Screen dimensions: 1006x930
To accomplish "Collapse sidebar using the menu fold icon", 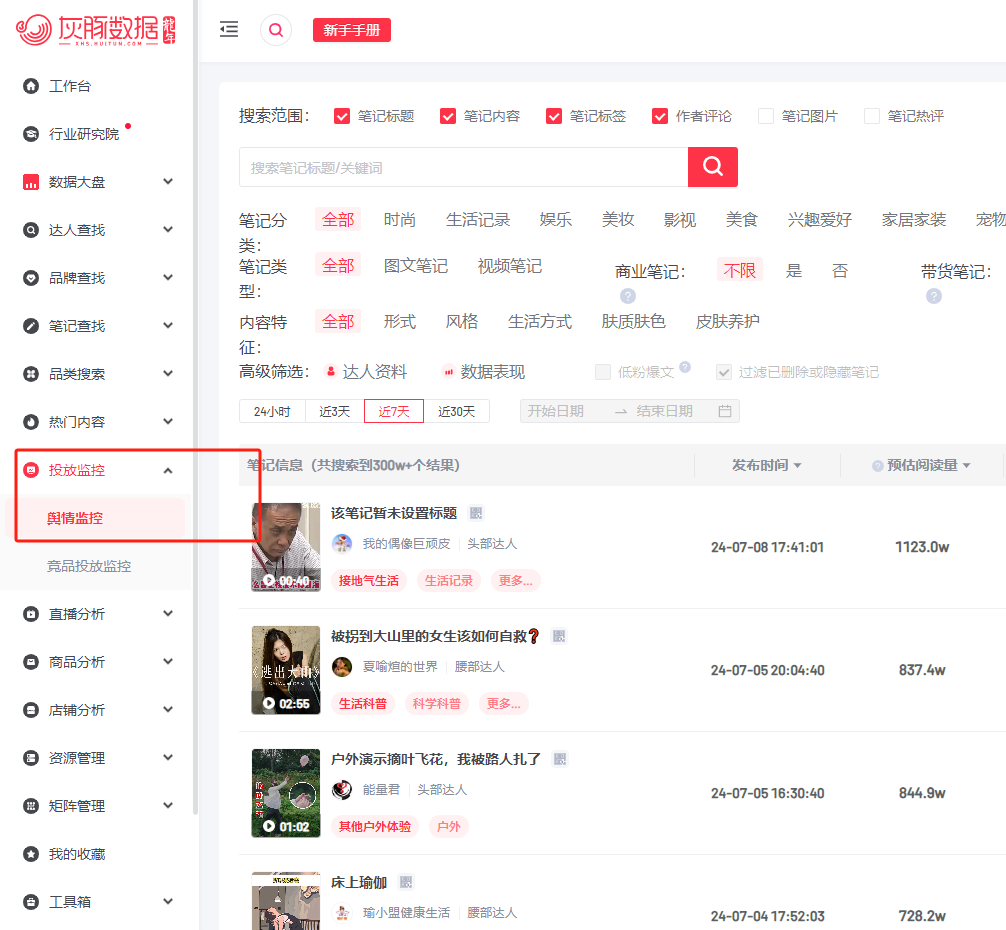I will pyautogui.click(x=229, y=30).
